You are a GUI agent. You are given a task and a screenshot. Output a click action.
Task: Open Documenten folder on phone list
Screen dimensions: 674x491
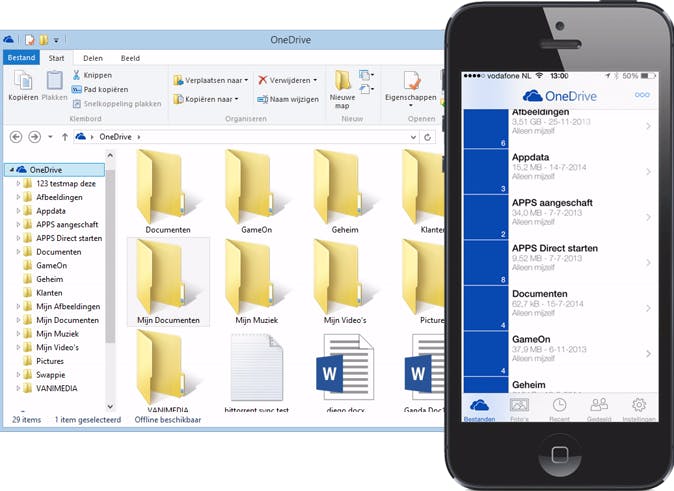pyautogui.click(x=561, y=308)
